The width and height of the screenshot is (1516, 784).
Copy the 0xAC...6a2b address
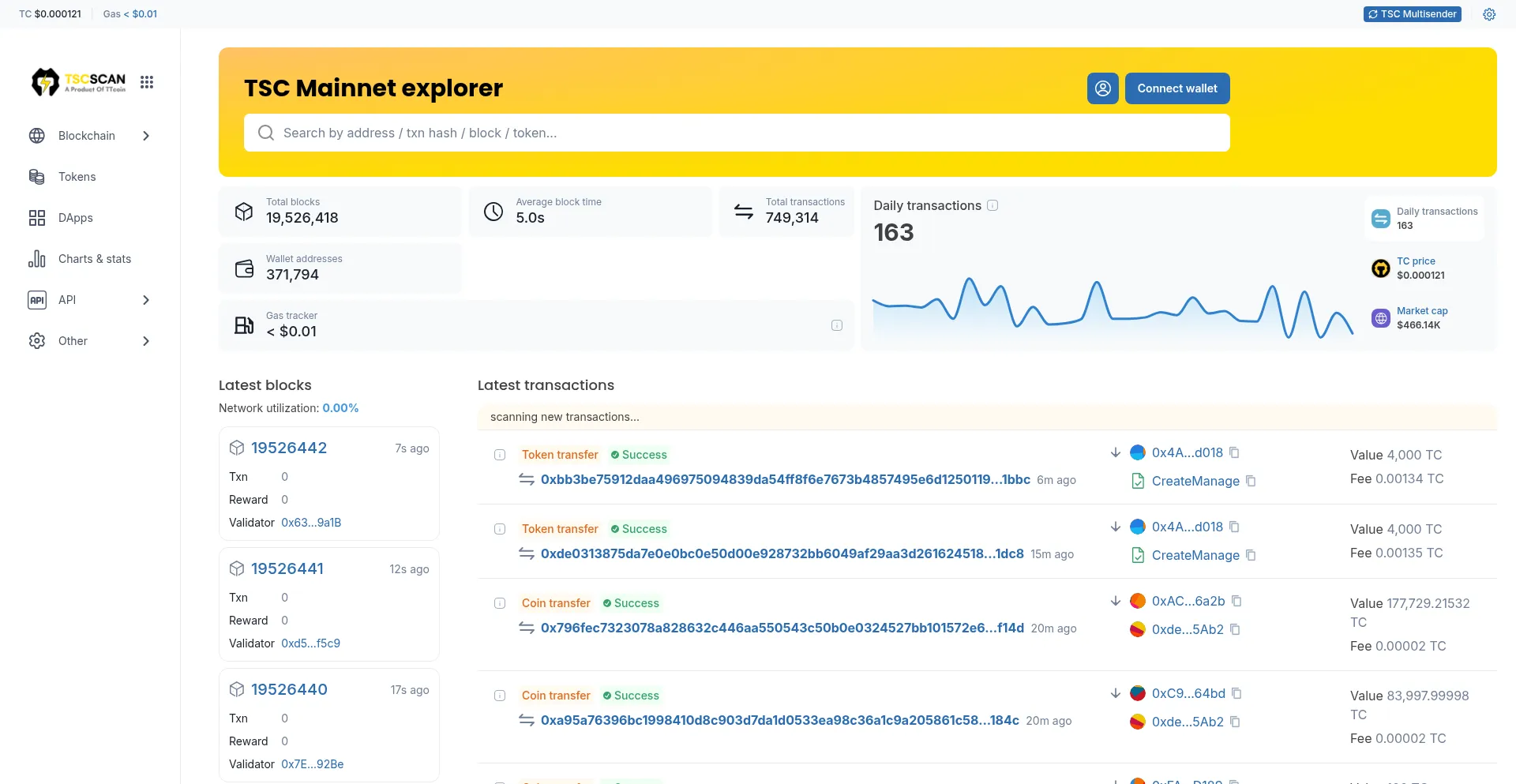(1237, 601)
